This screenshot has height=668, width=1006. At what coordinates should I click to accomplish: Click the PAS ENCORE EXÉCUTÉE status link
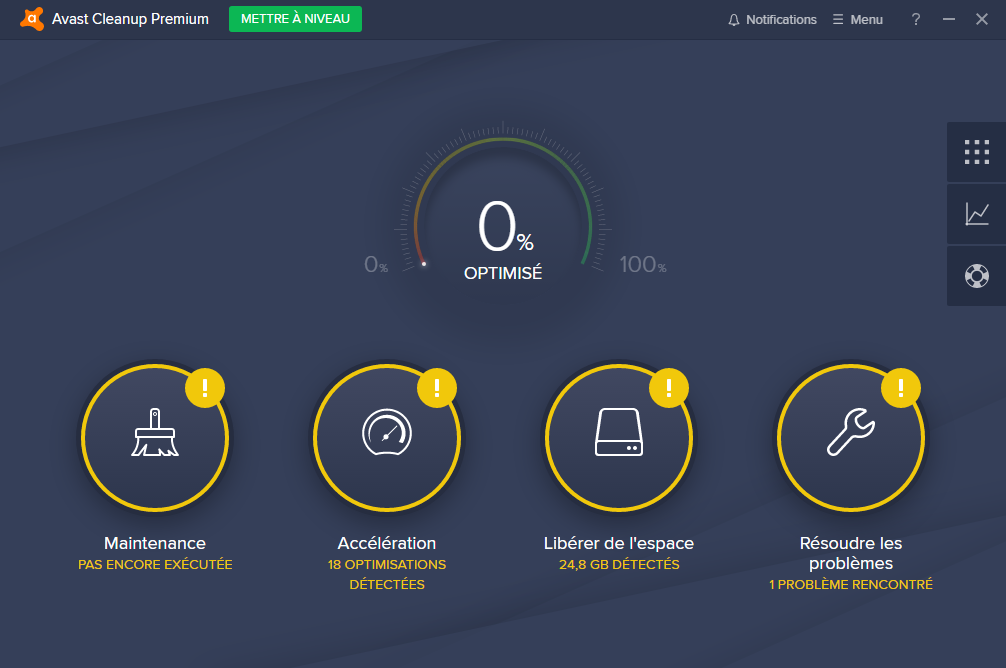pyautogui.click(x=155, y=565)
